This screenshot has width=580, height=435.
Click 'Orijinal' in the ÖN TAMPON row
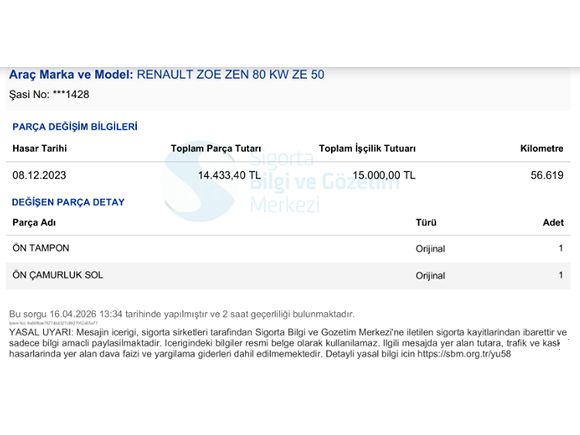click(x=430, y=249)
